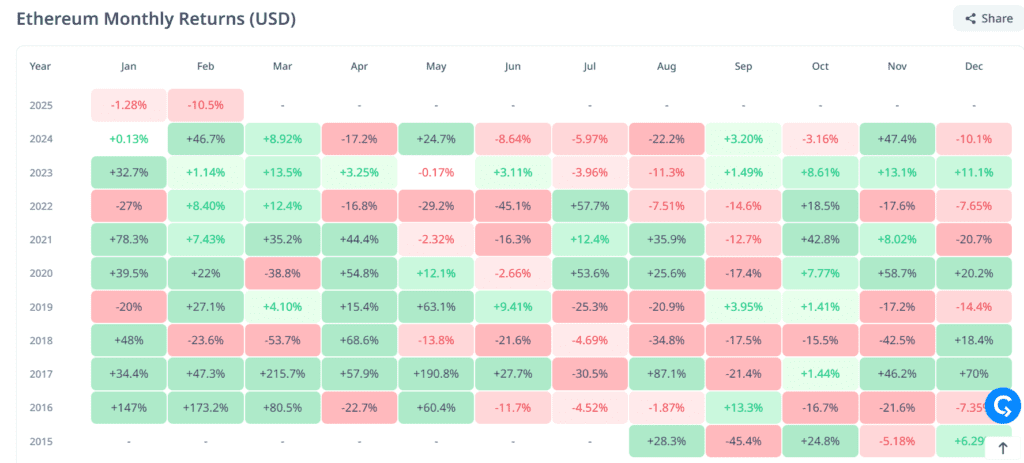This screenshot has width=1024, height=463.
Task: Select the Jun column header
Action: pyautogui.click(x=513, y=66)
